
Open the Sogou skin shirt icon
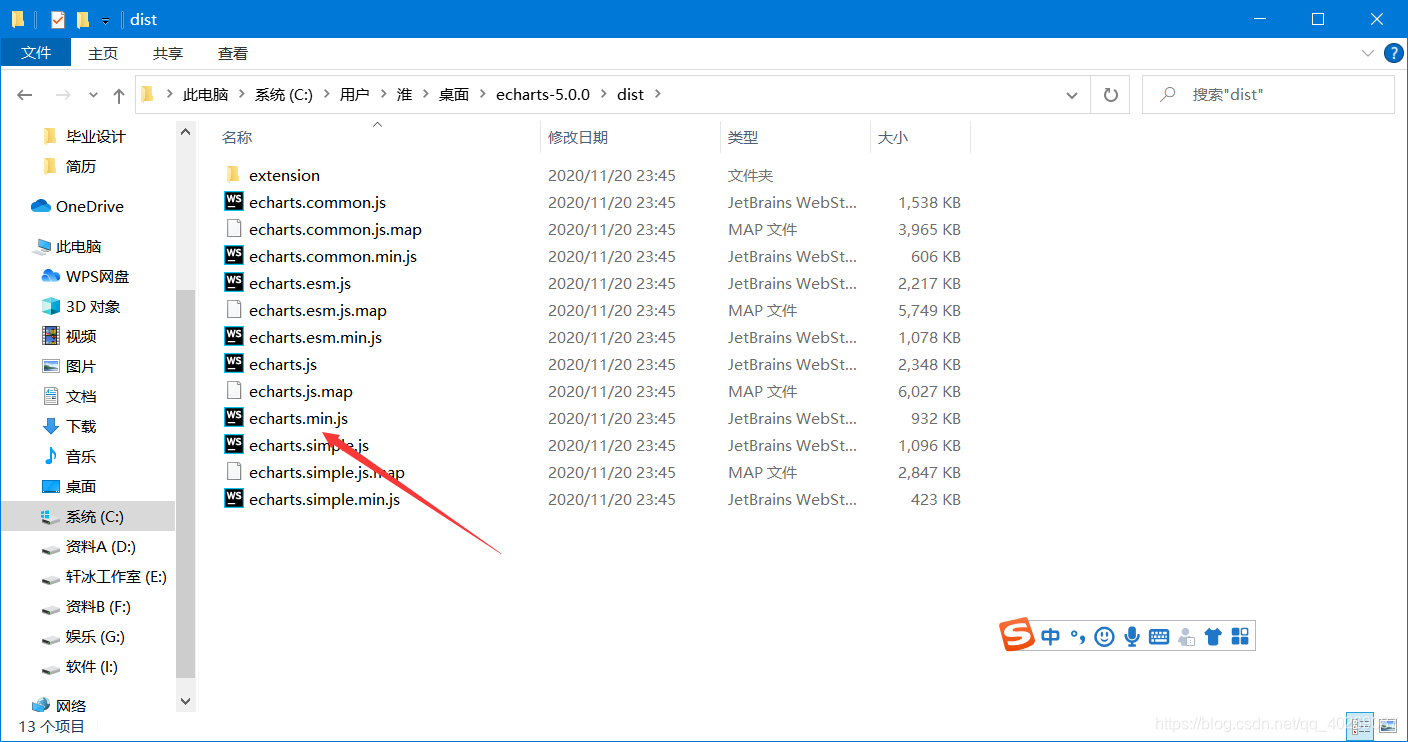click(x=1213, y=636)
